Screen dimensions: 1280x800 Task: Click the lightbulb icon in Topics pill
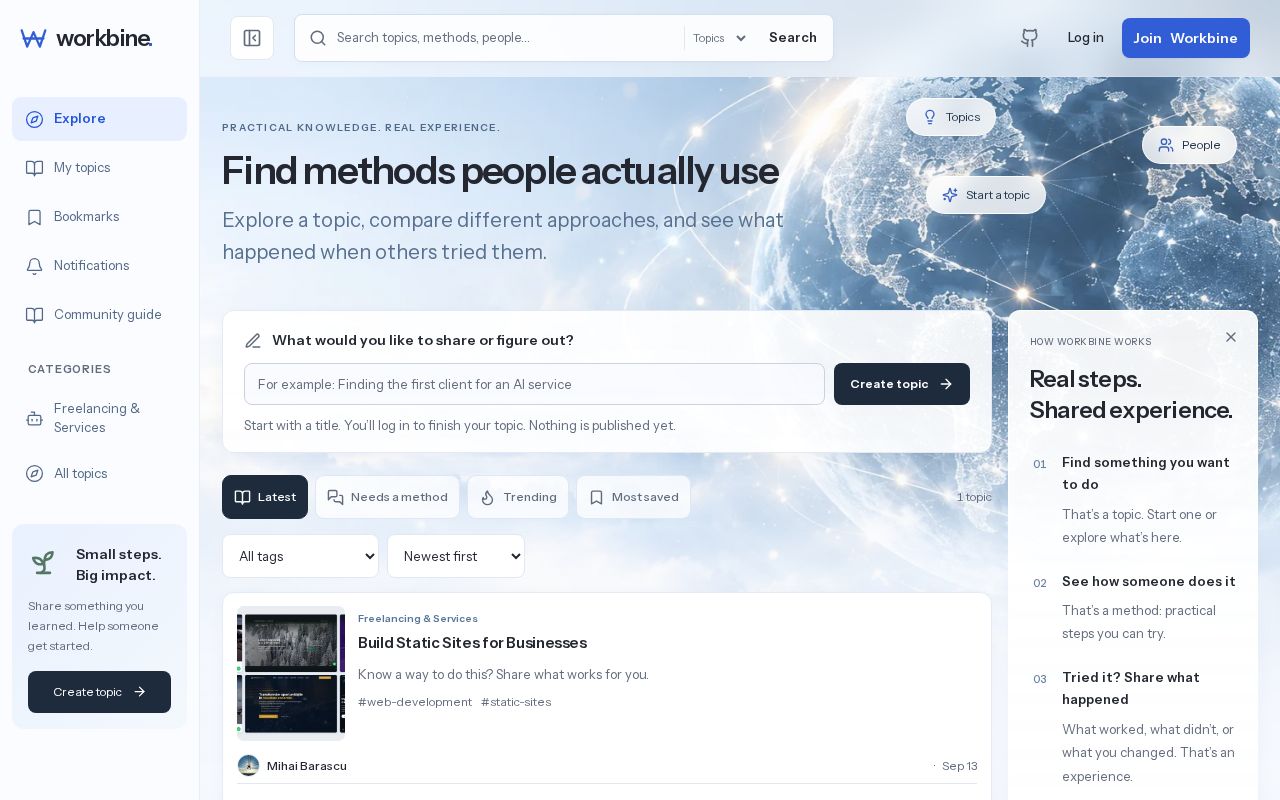930,117
